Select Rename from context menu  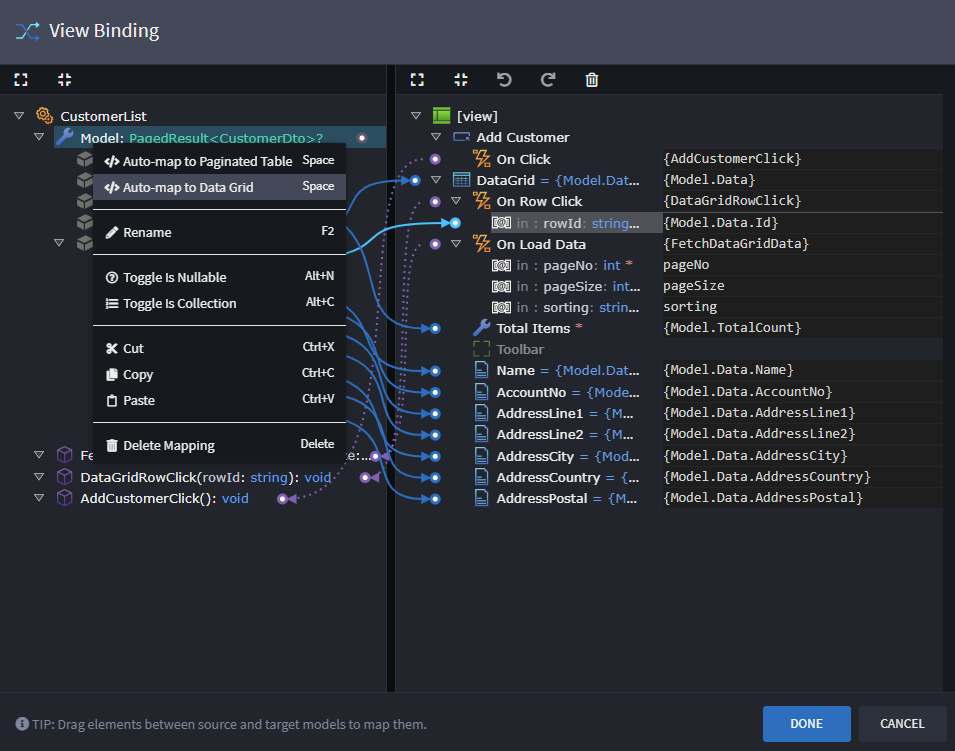point(219,232)
